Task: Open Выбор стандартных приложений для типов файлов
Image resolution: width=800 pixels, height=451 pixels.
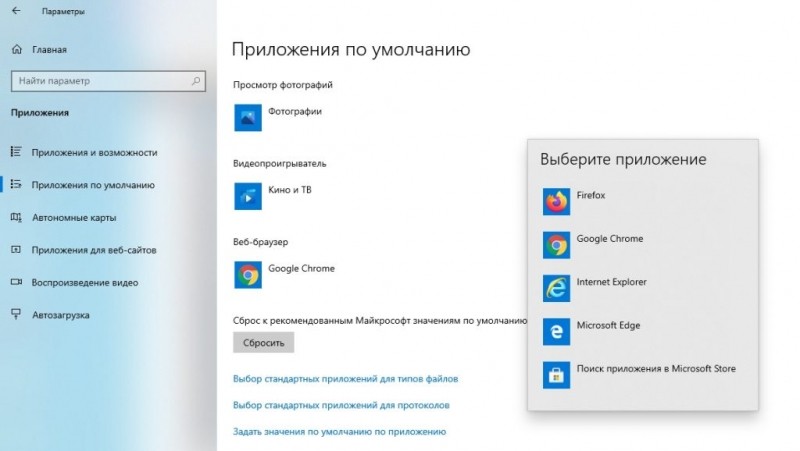Action: pos(345,379)
